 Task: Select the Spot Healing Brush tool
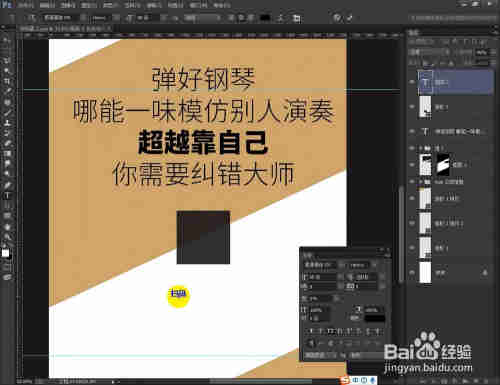click(7, 102)
